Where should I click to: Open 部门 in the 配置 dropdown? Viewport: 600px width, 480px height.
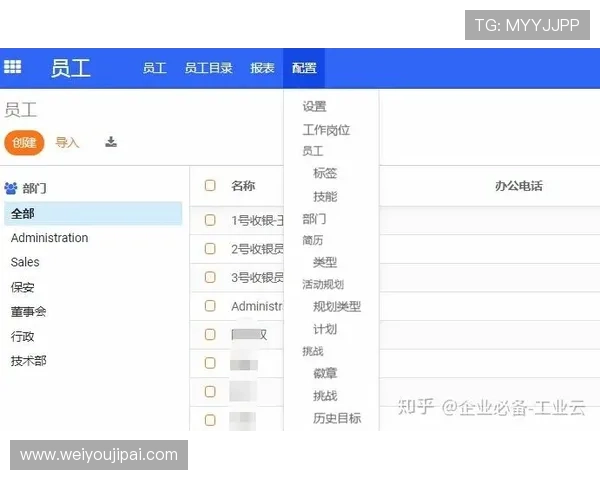(x=314, y=219)
